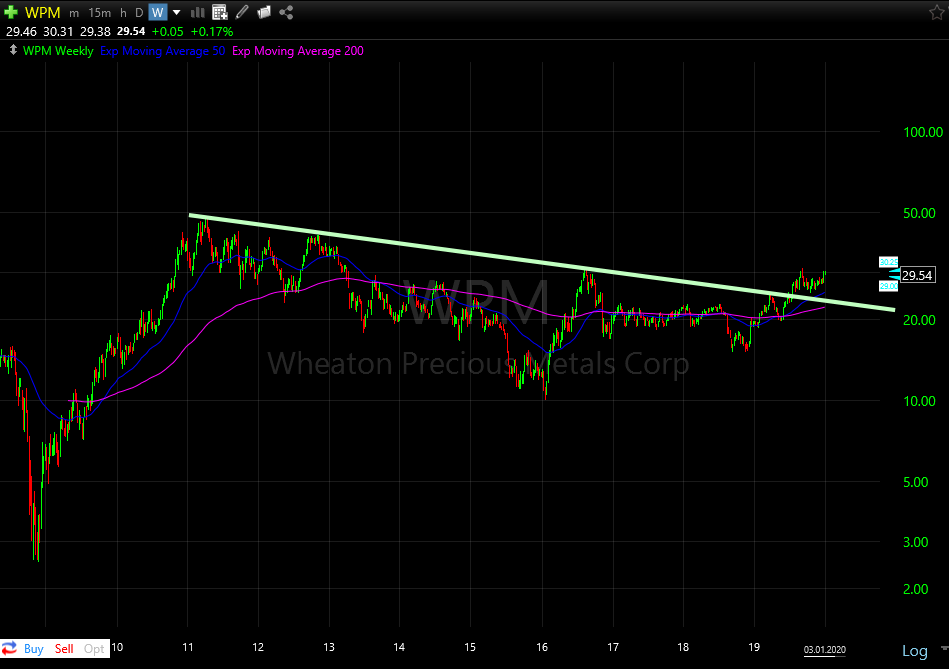The image size is (949, 669).
Task: Click the 50.00 price axis label
Action: click(919, 213)
